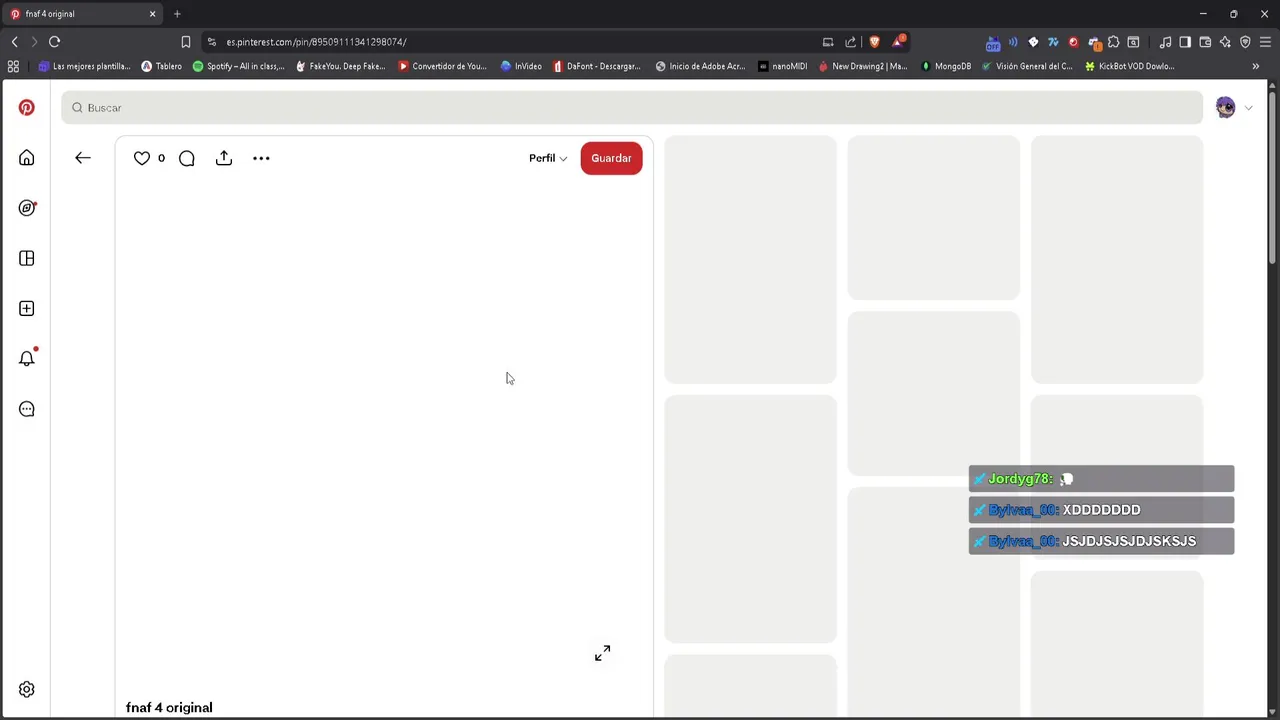Reload the page

tap(55, 42)
